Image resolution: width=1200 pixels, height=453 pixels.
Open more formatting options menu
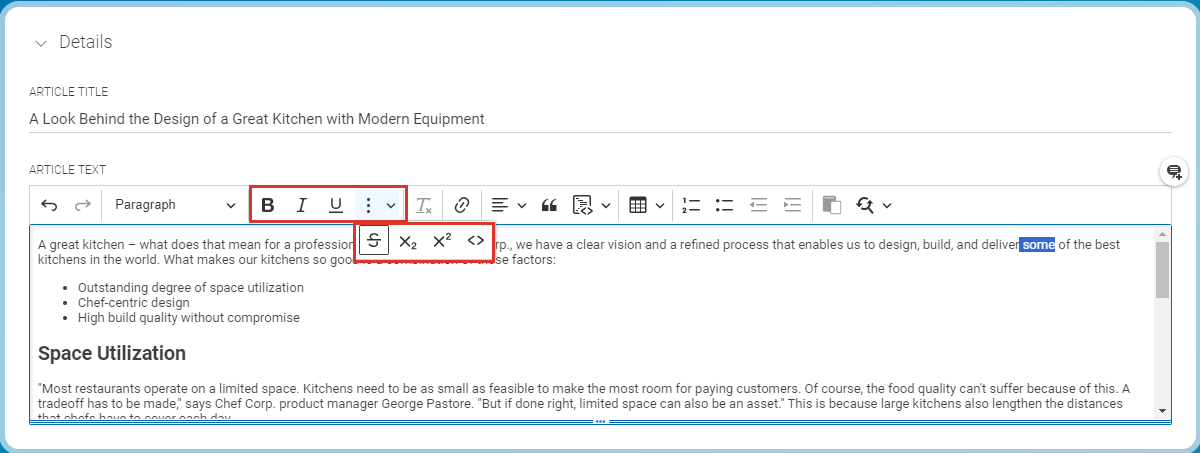(378, 205)
